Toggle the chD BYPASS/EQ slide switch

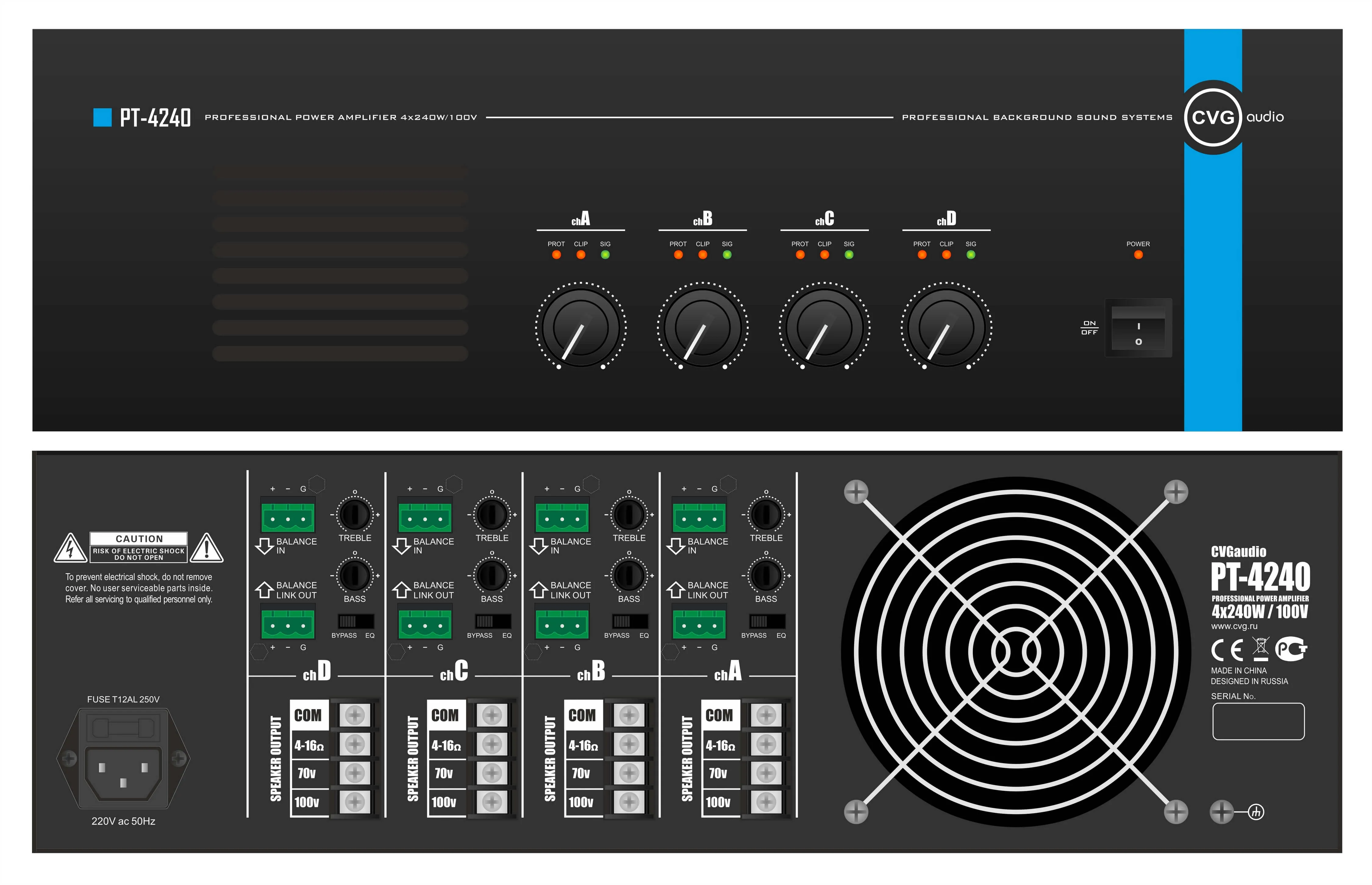coord(356,621)
